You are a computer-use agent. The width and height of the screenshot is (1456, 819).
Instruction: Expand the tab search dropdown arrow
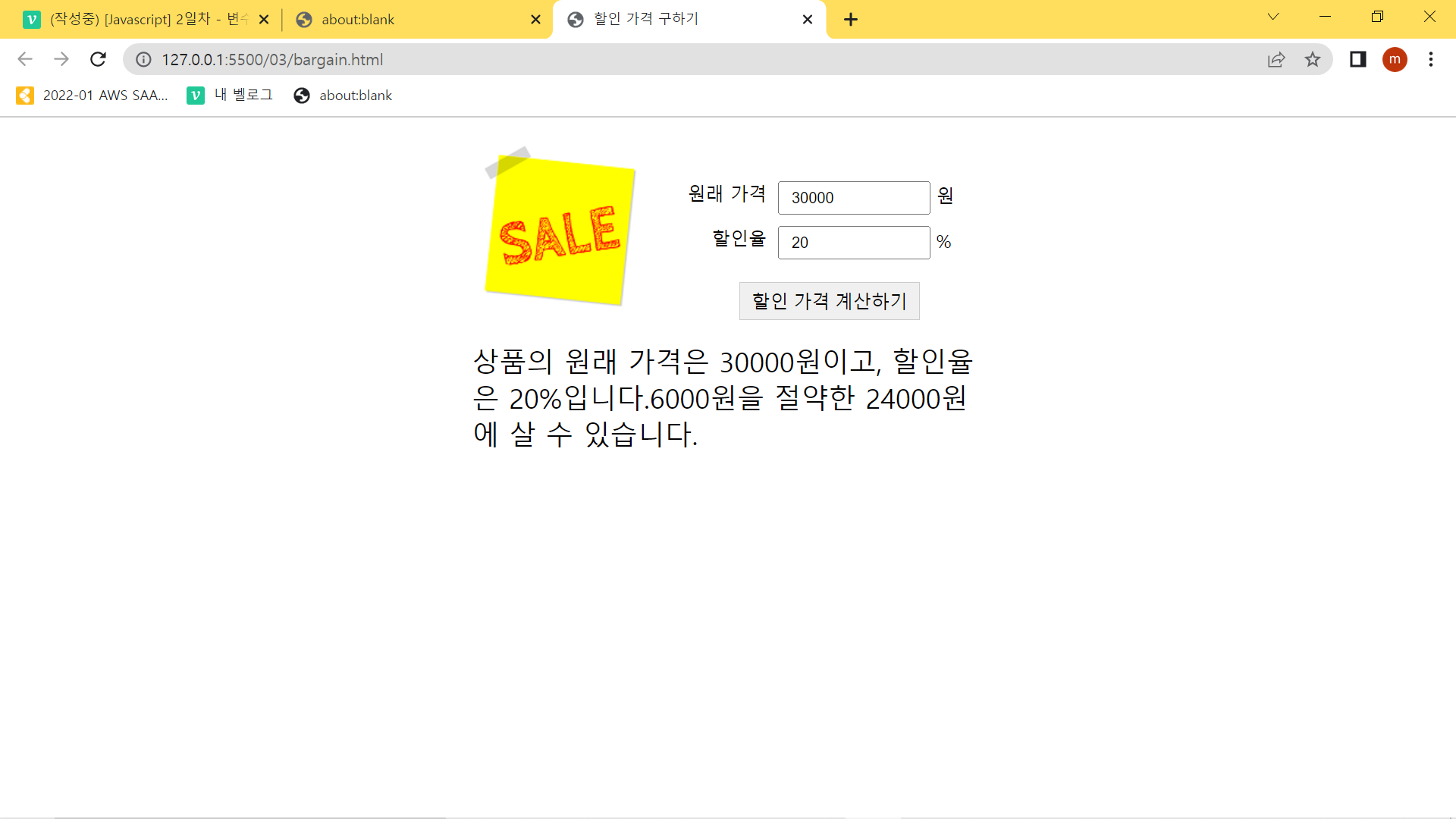(x=1273, y=17)
